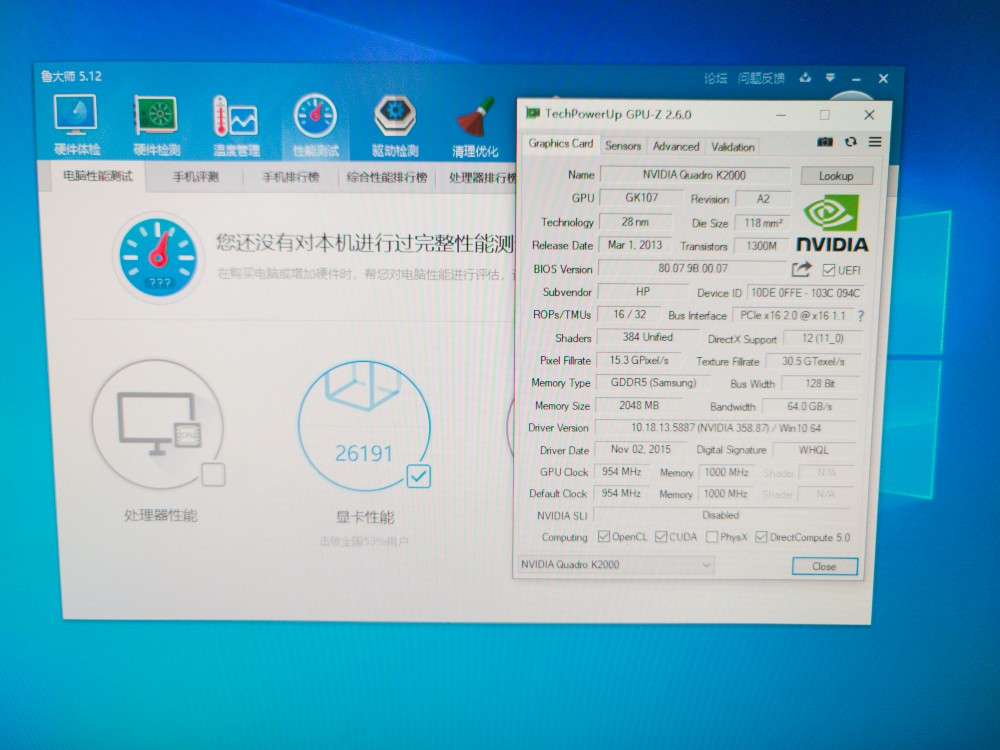Click the GPU-Z Close button

pos(824,566)
